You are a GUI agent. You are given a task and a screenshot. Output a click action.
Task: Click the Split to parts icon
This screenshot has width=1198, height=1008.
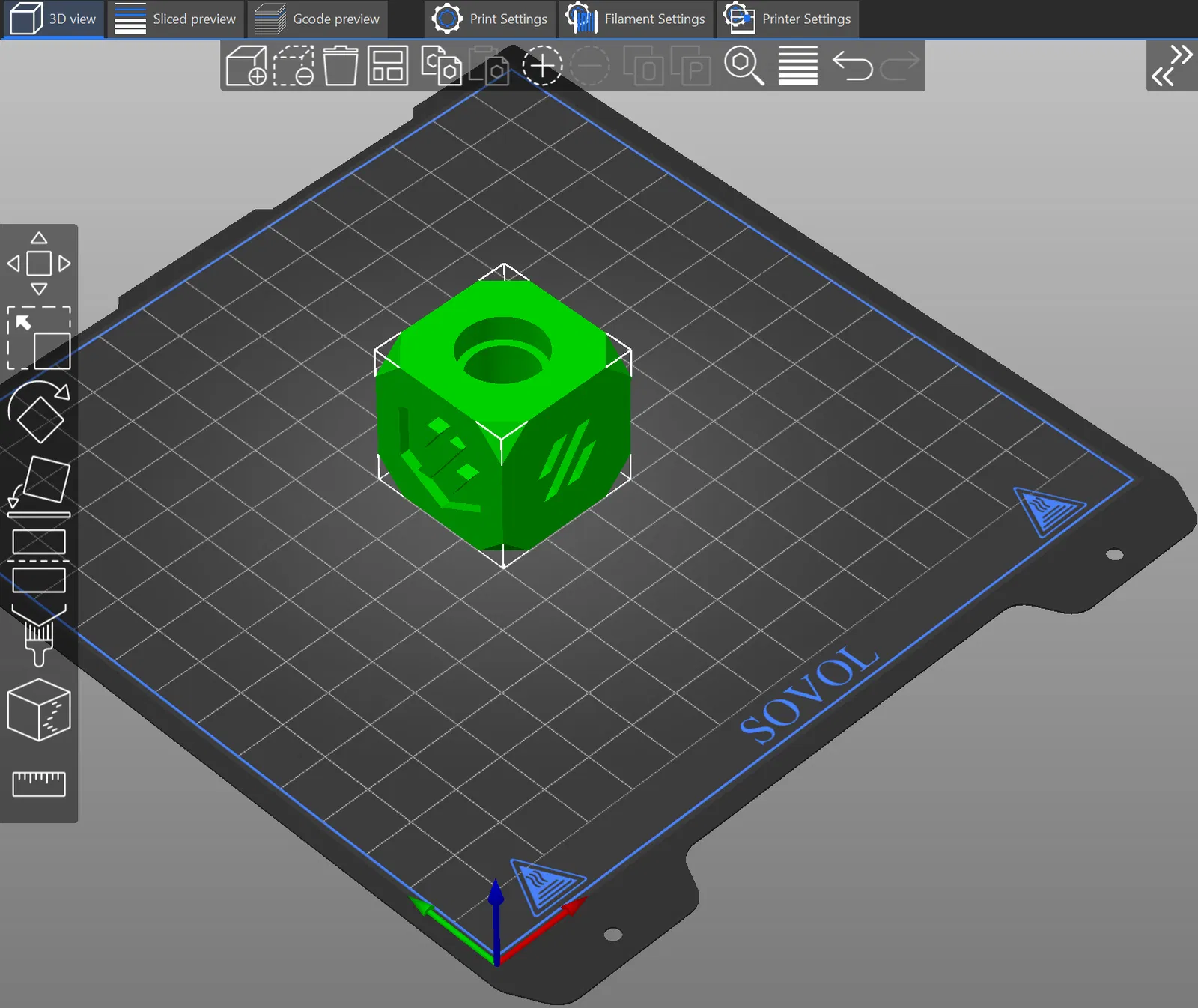(x=690, y=66)
